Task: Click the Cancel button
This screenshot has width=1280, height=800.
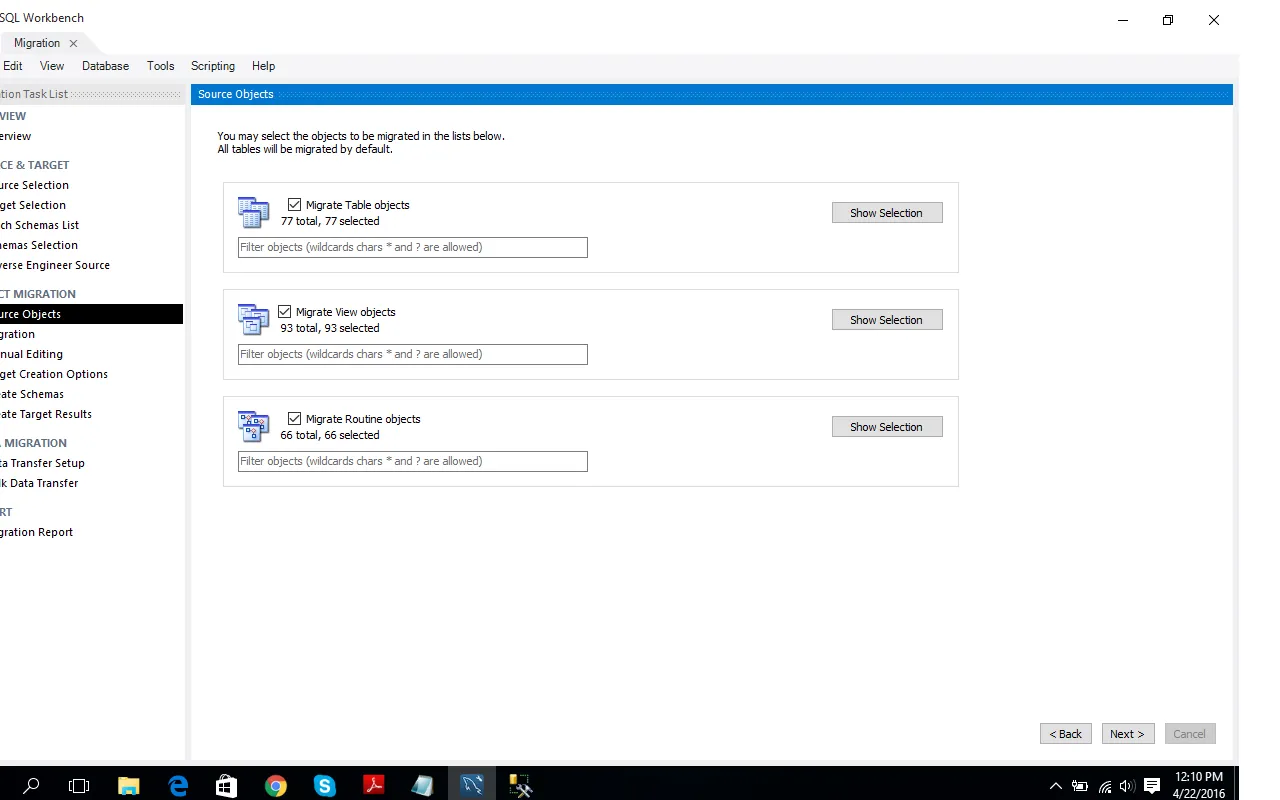Action: click(x=1189, y=734)
